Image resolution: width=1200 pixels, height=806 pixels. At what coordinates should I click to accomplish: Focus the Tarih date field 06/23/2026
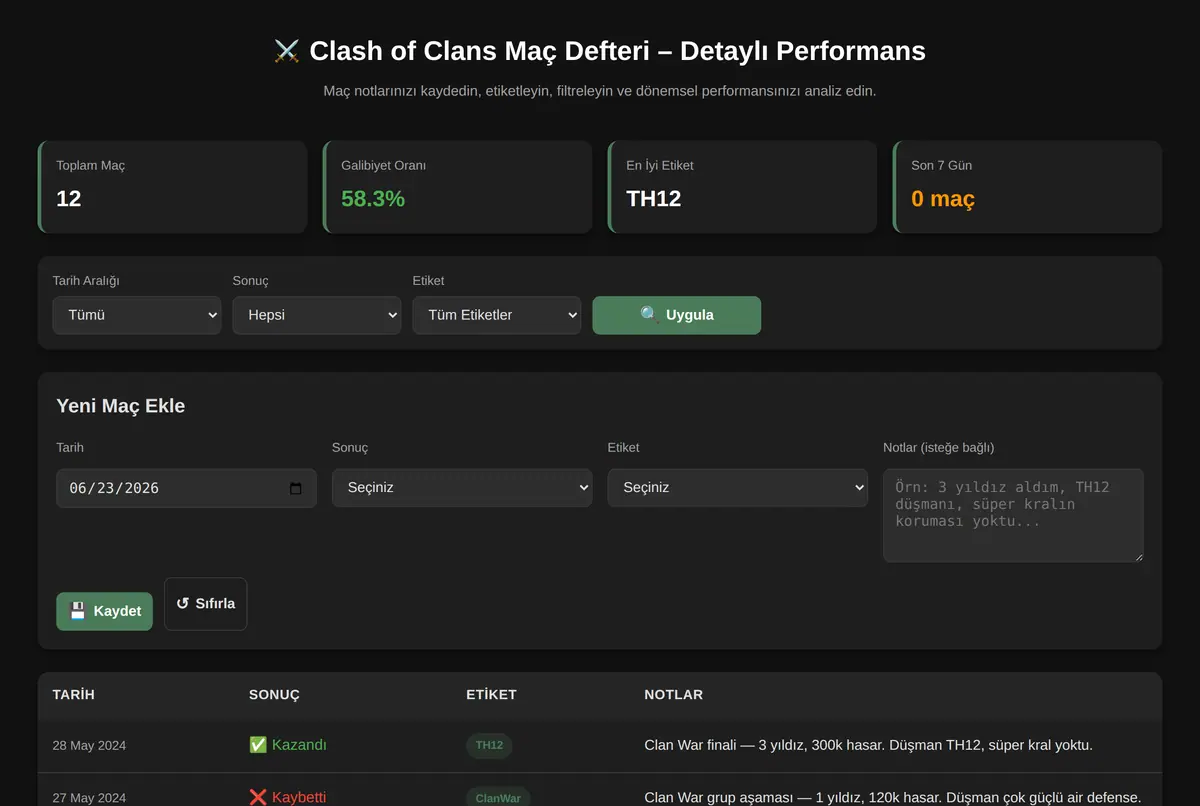point(186,488)
